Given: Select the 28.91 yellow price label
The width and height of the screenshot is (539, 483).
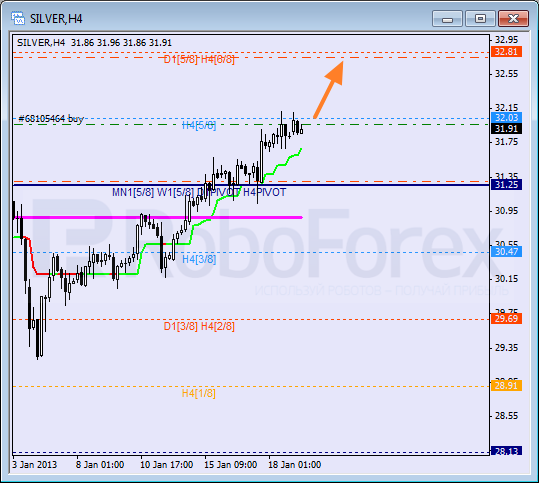Looking at the screenshot, I should click(x=506, y=385).
